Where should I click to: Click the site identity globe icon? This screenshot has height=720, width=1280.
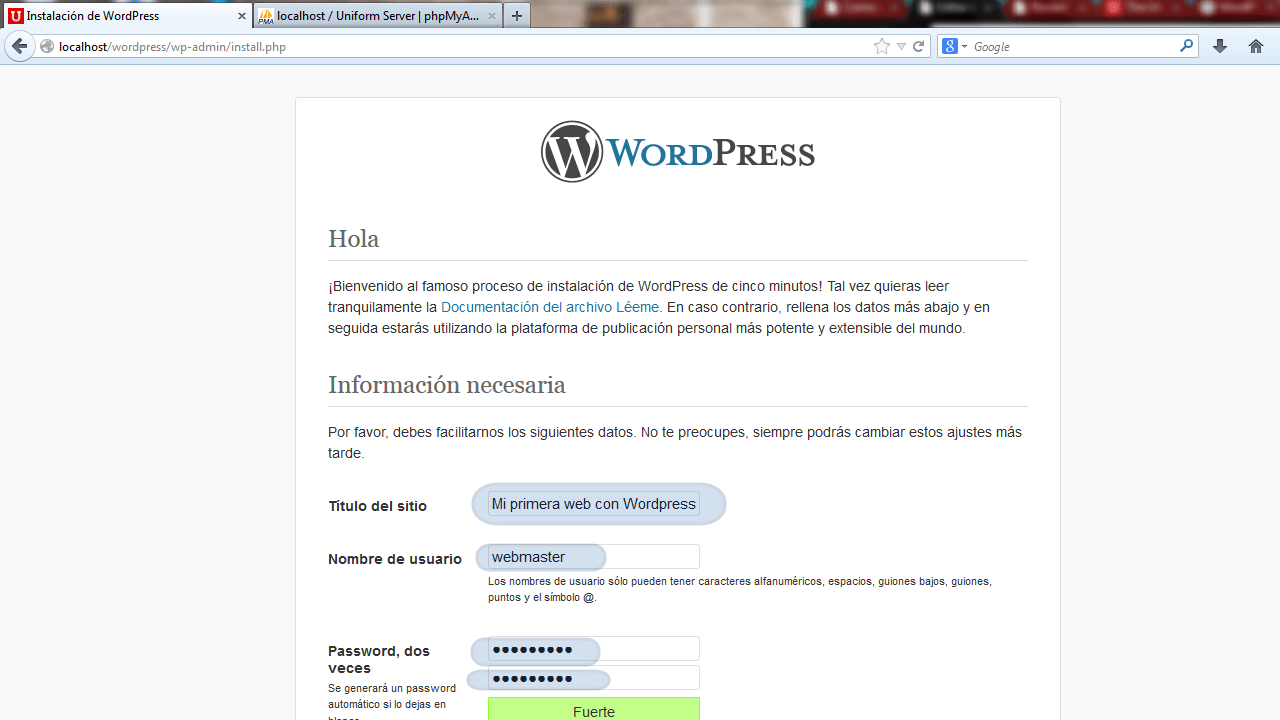coord(47,46)
